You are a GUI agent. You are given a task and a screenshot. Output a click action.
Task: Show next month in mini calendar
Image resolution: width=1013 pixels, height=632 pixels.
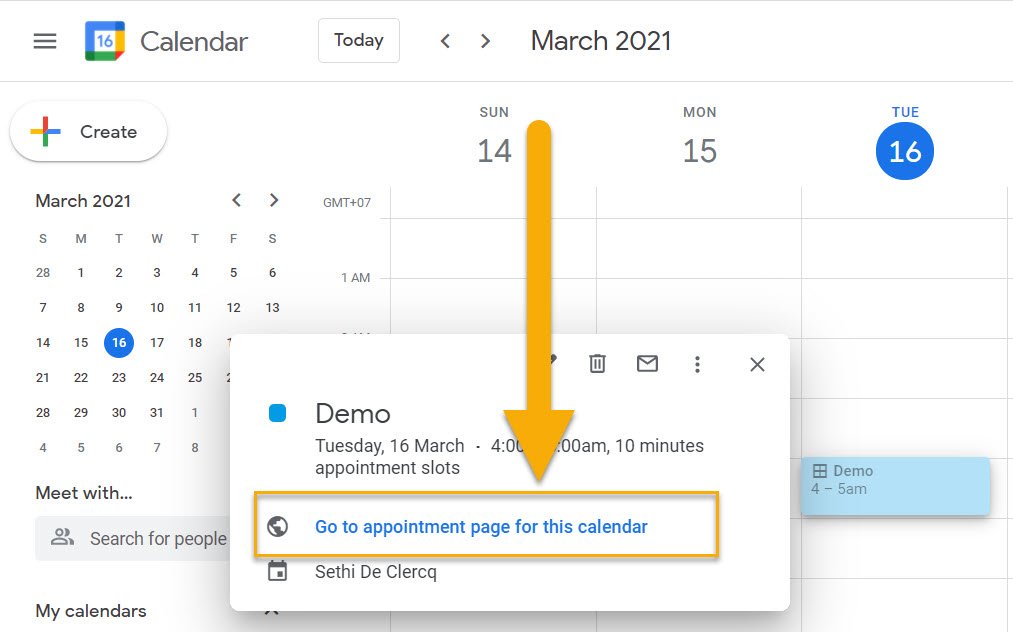point(274,200)
